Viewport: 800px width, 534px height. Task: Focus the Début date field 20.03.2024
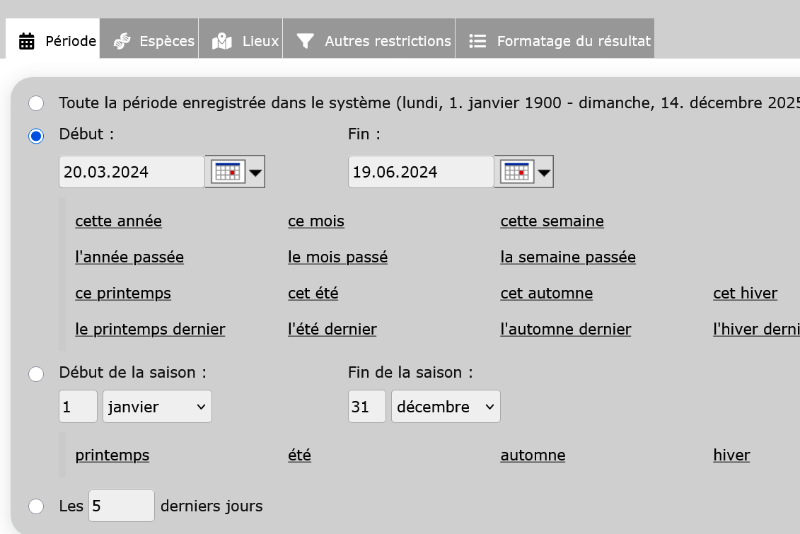click(x=132, y=172)
